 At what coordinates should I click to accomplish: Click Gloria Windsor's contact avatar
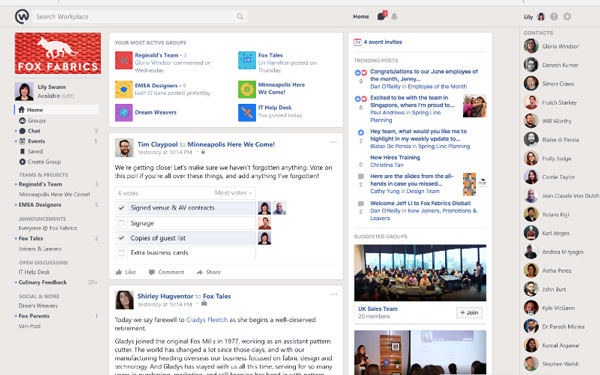[x=531, y=46]
